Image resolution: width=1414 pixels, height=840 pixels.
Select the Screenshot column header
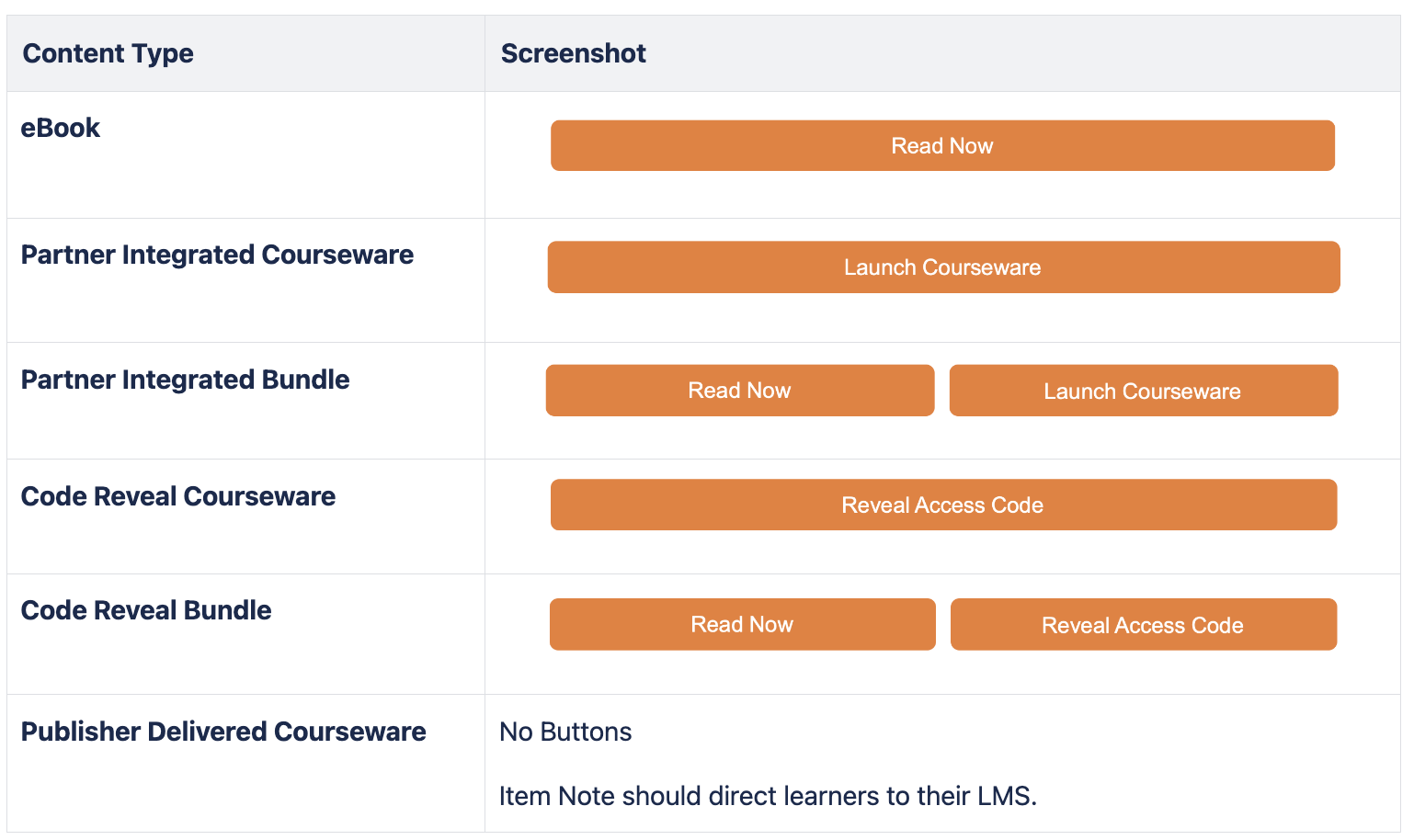tap(574, 53)
